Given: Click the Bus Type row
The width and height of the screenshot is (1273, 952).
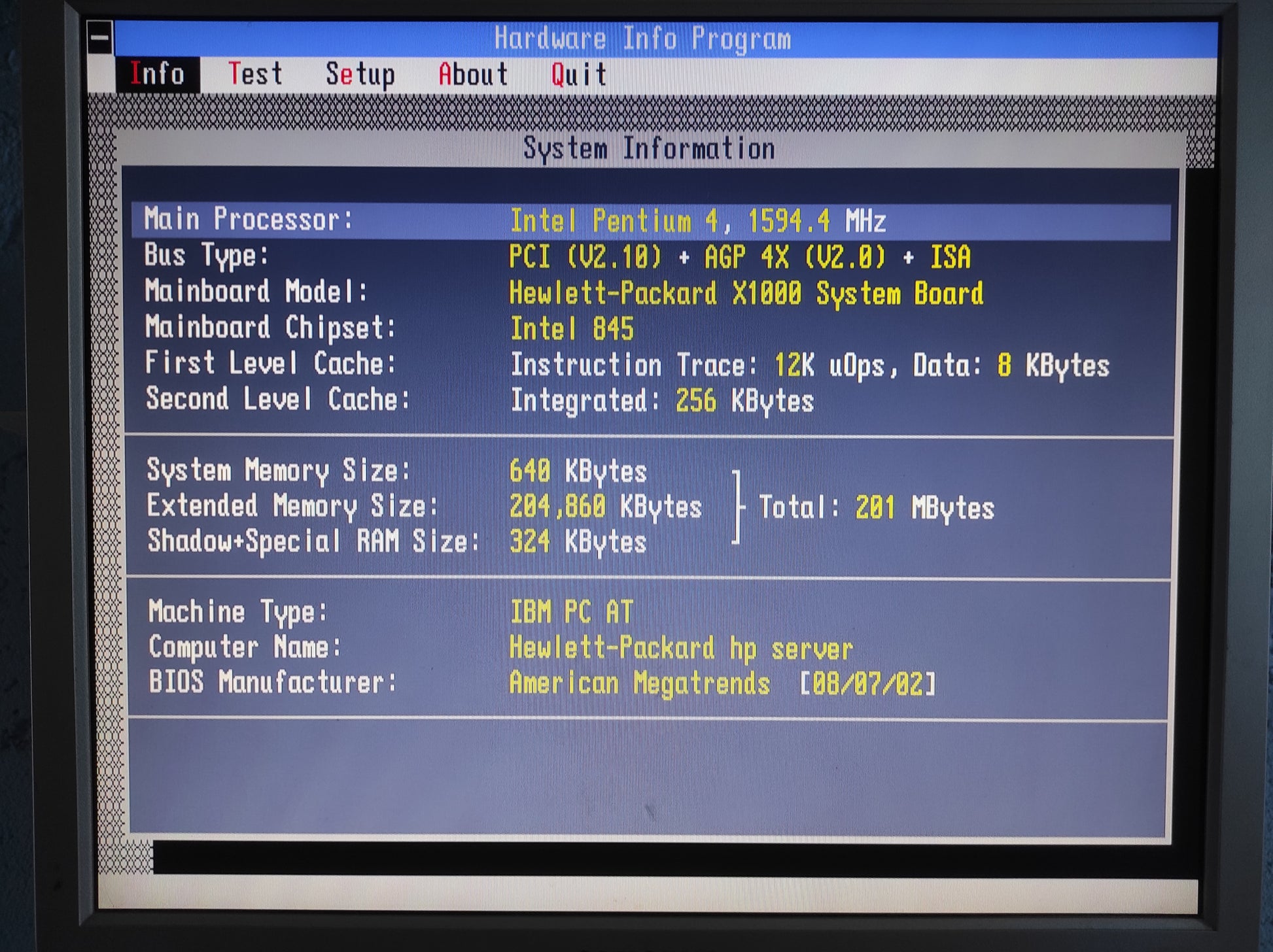Looking at the screenshot, I should tap(556, 257).
